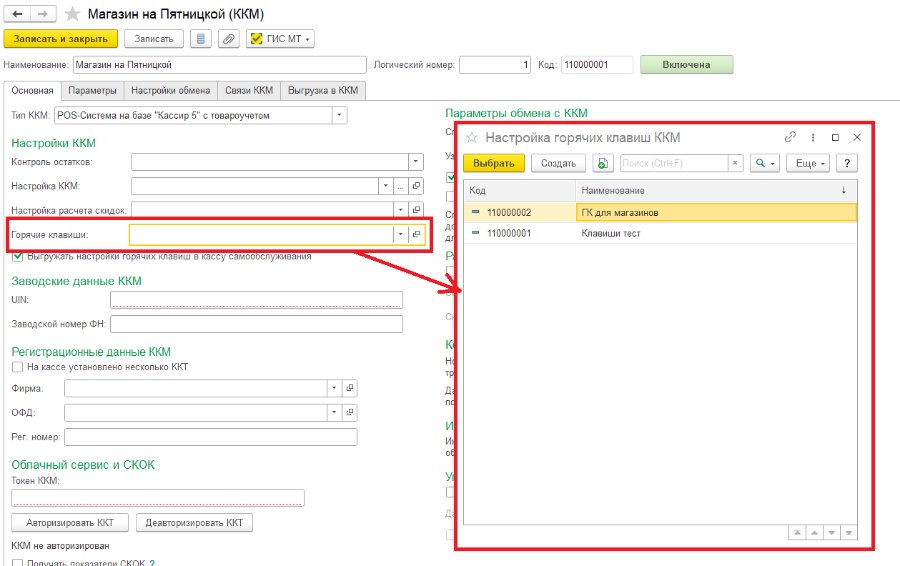900x566 pixels.
Task: Click the Рег. номер field
Action: [x=211, y=437]
